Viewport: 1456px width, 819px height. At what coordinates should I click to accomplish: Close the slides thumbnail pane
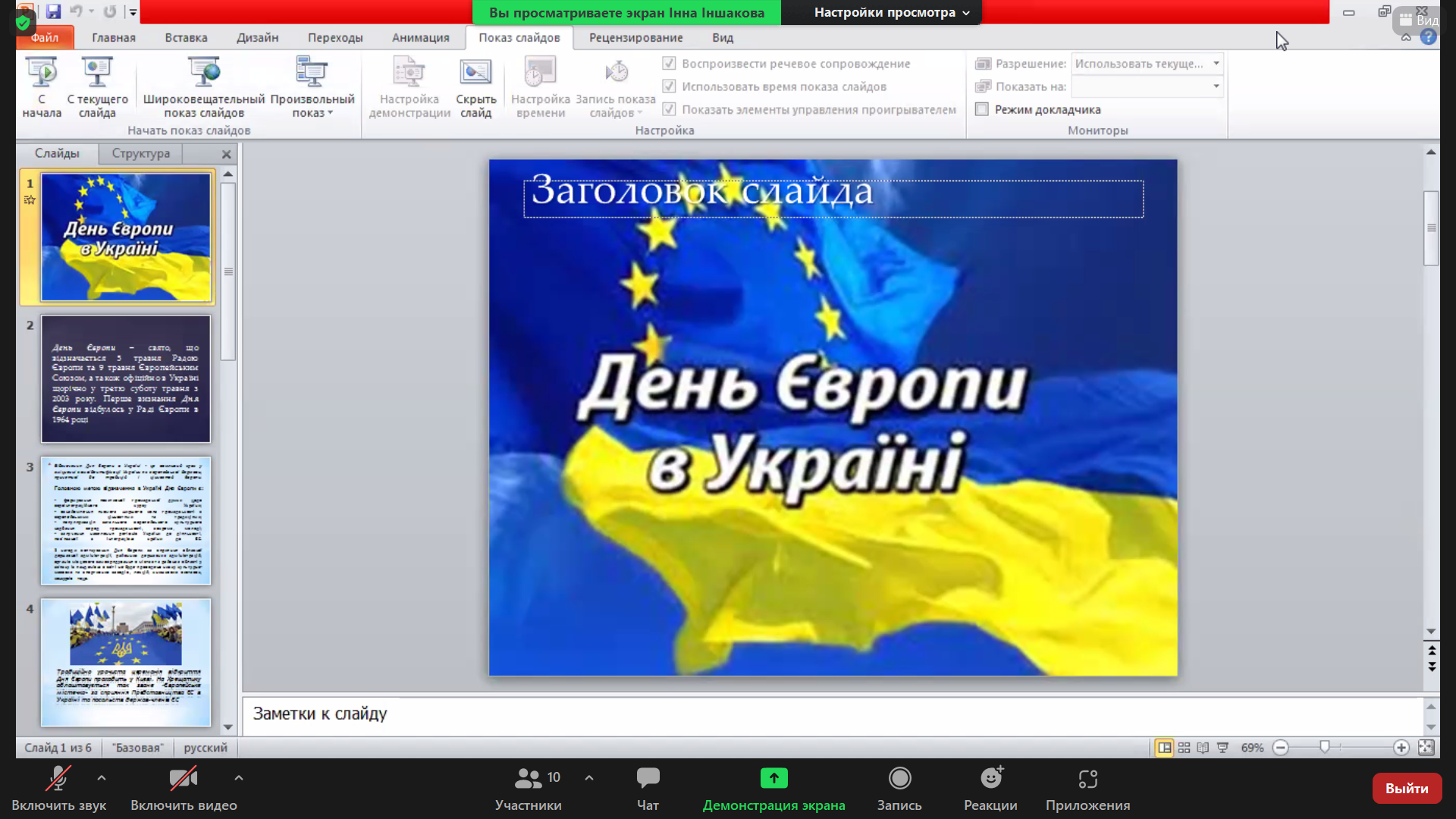click(226, 154)
